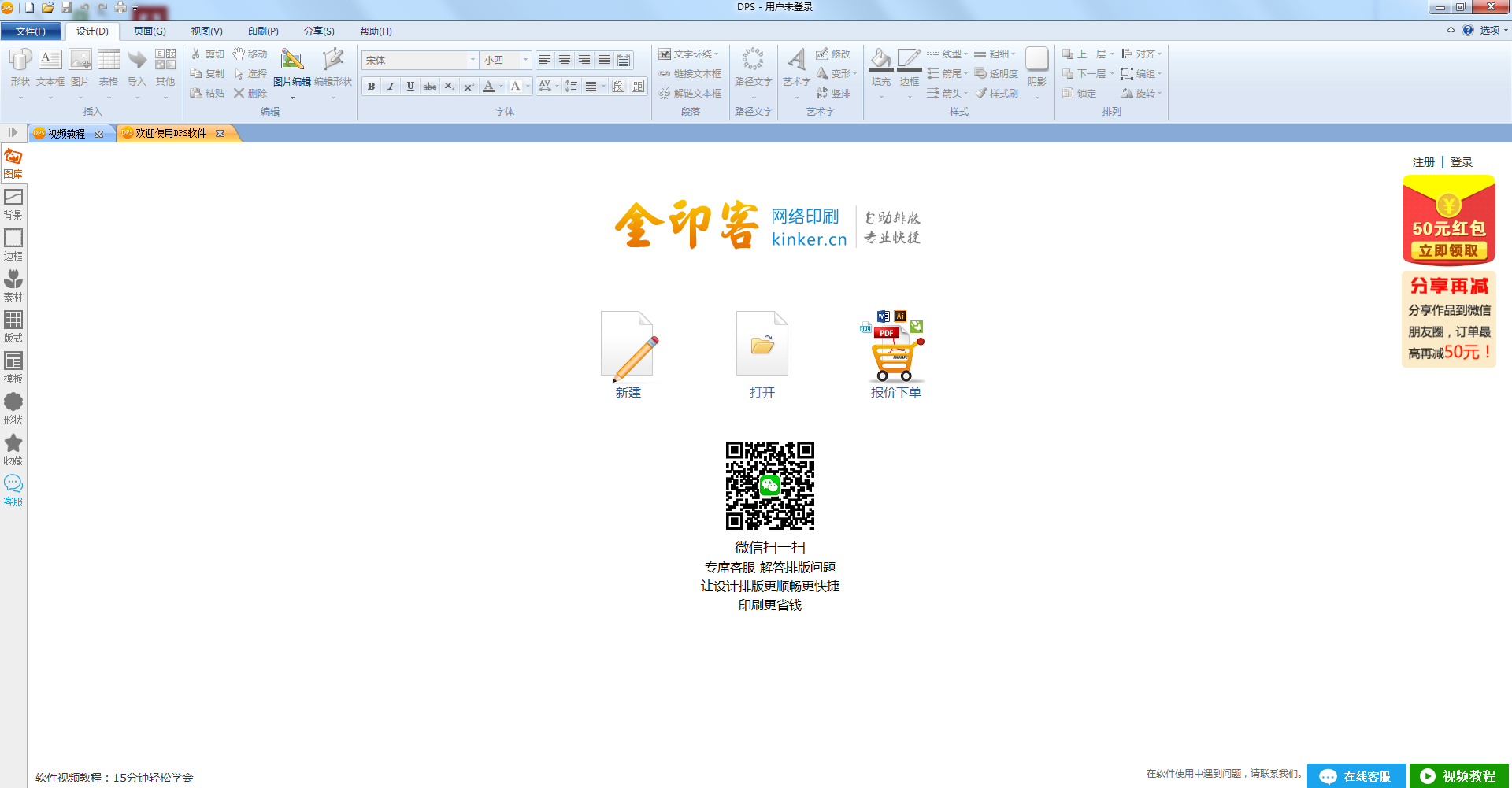Open the 模板 template panel in the sidebar
The width and height of the screenshot is (1512, 788).
(x=13, y=368)
